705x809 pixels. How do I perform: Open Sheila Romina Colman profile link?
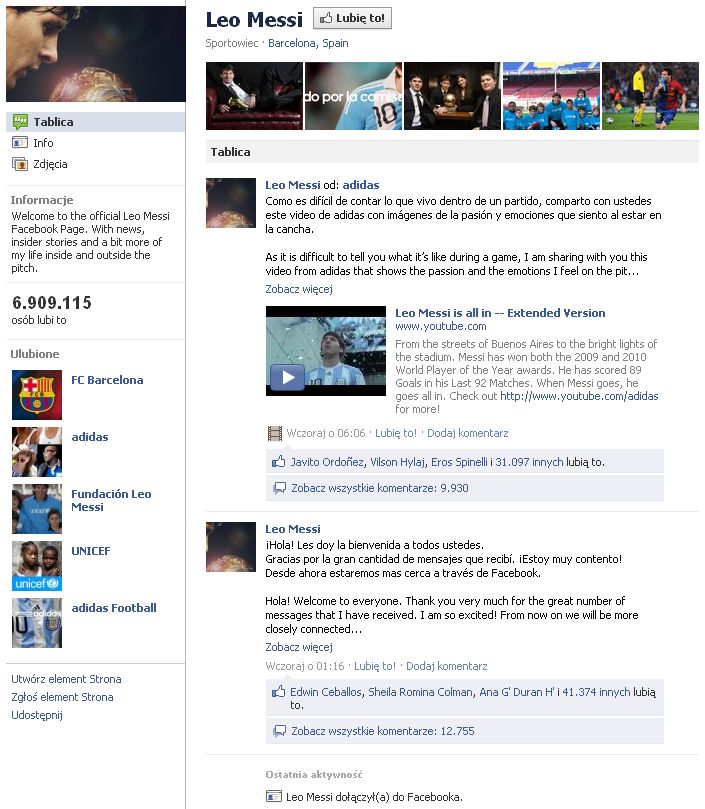coord(420,692)
